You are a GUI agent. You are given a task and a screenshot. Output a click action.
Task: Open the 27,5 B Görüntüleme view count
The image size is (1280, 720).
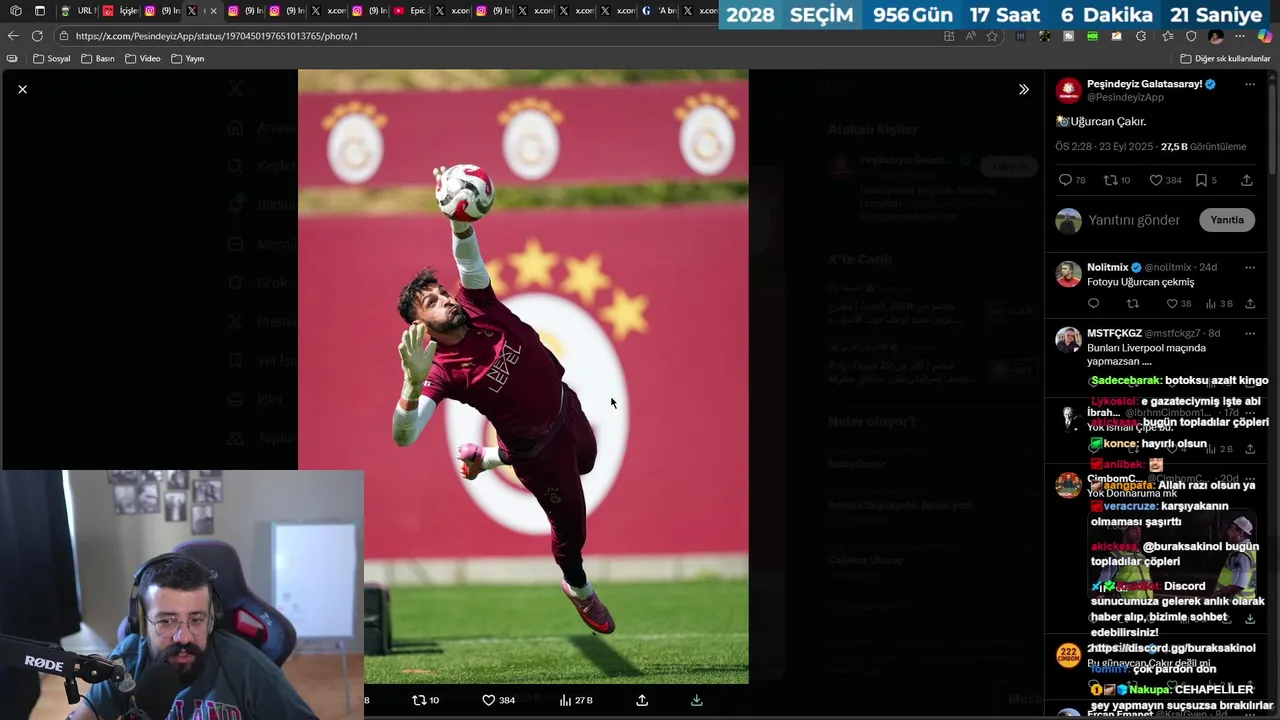point(1203,147)
